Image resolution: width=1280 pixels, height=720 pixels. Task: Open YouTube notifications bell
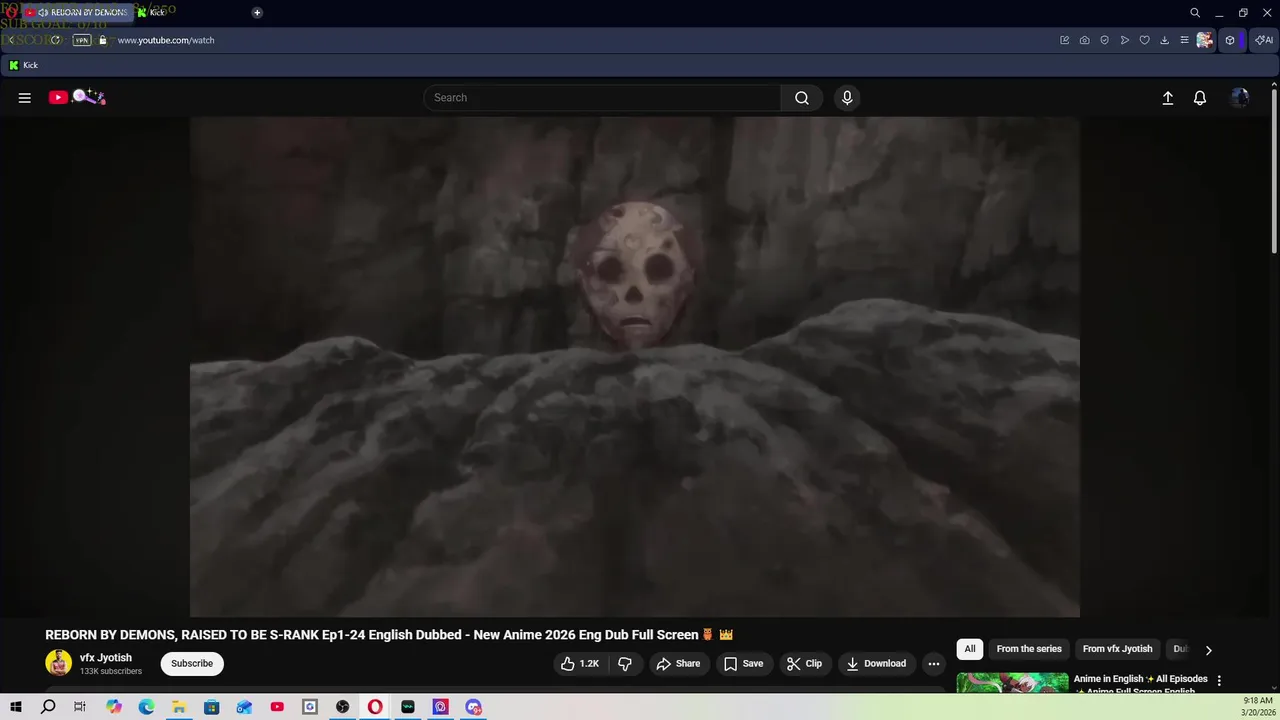click(x=1200, y=98)
